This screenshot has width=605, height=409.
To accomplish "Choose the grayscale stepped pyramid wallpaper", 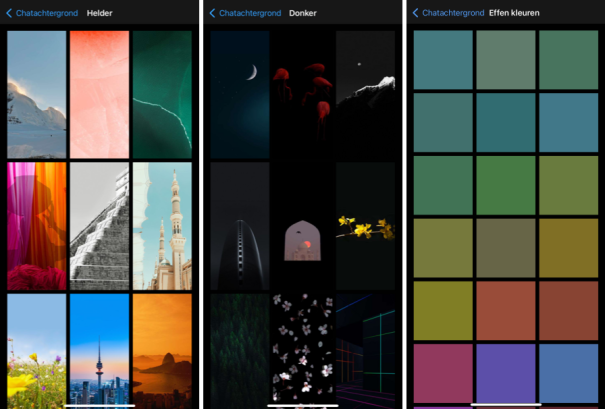I will [x=100, y=226].
